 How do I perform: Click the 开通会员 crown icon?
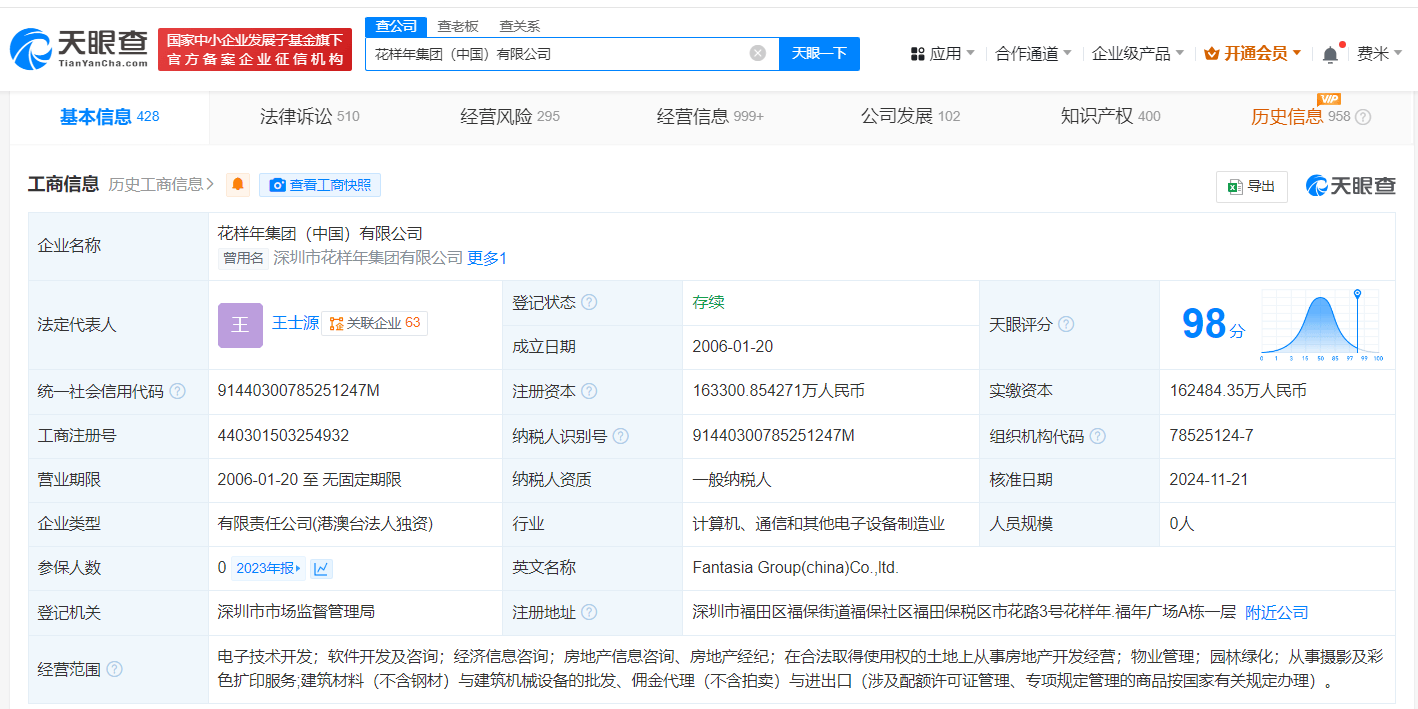(1212, 54)
